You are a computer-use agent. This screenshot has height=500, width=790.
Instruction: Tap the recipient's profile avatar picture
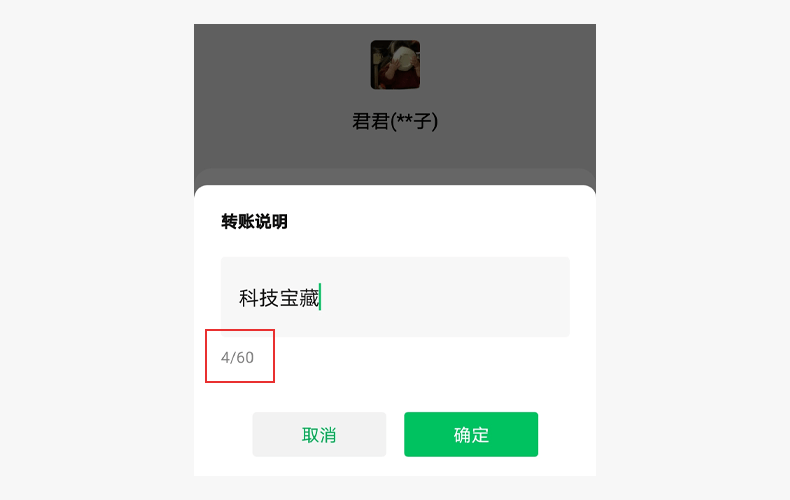[395, 65]
